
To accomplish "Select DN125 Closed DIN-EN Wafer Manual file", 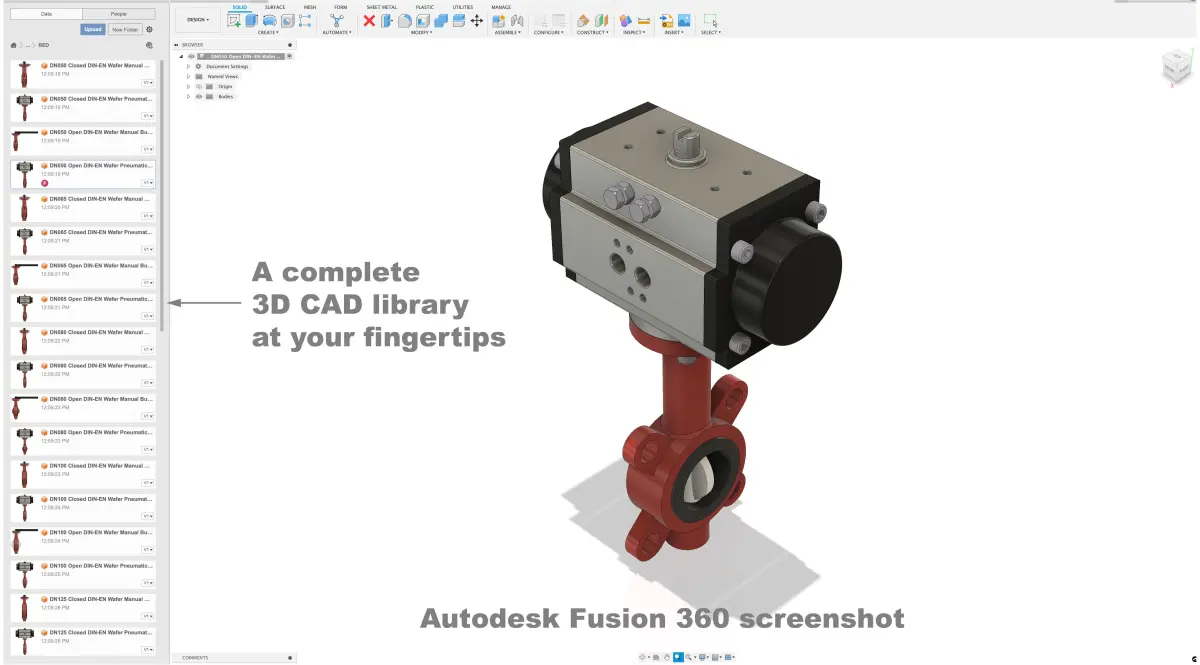I will (83, 608).
